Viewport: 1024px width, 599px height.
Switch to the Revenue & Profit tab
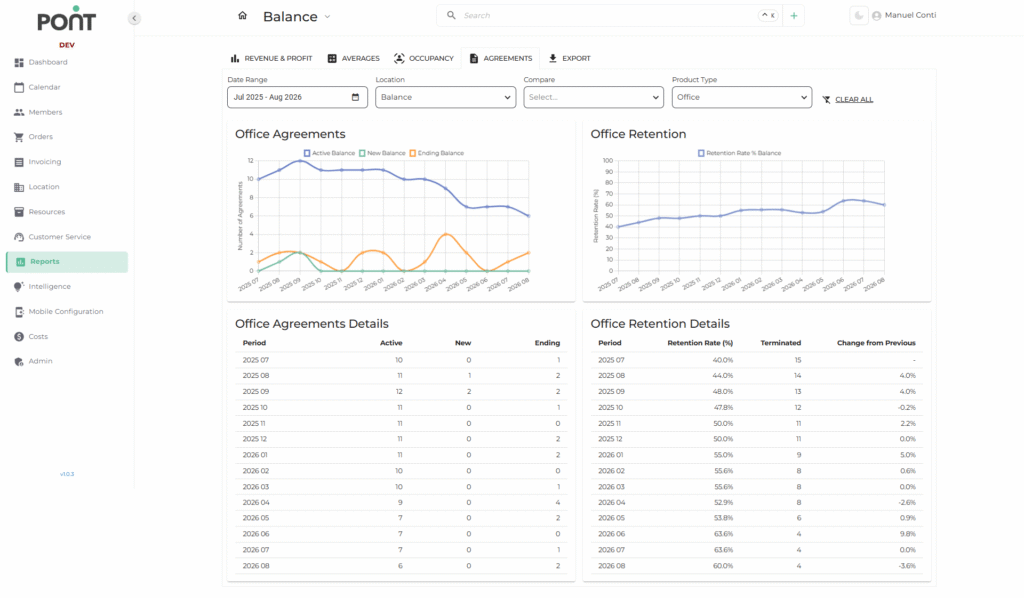[271, 58]
